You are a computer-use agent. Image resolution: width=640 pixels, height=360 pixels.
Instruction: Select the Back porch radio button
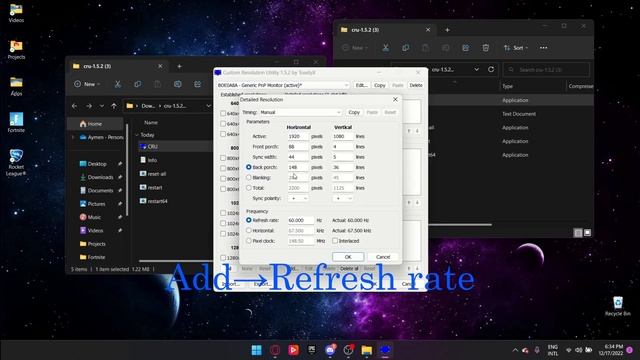[x=249, y=167]
